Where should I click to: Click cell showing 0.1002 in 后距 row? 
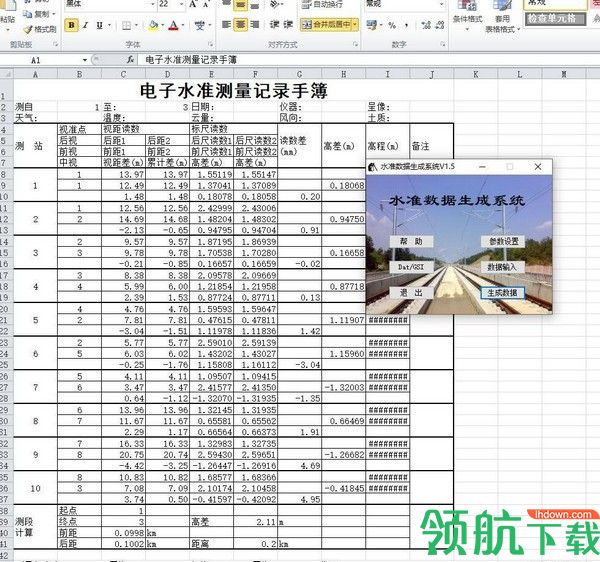tap(123, 544)
